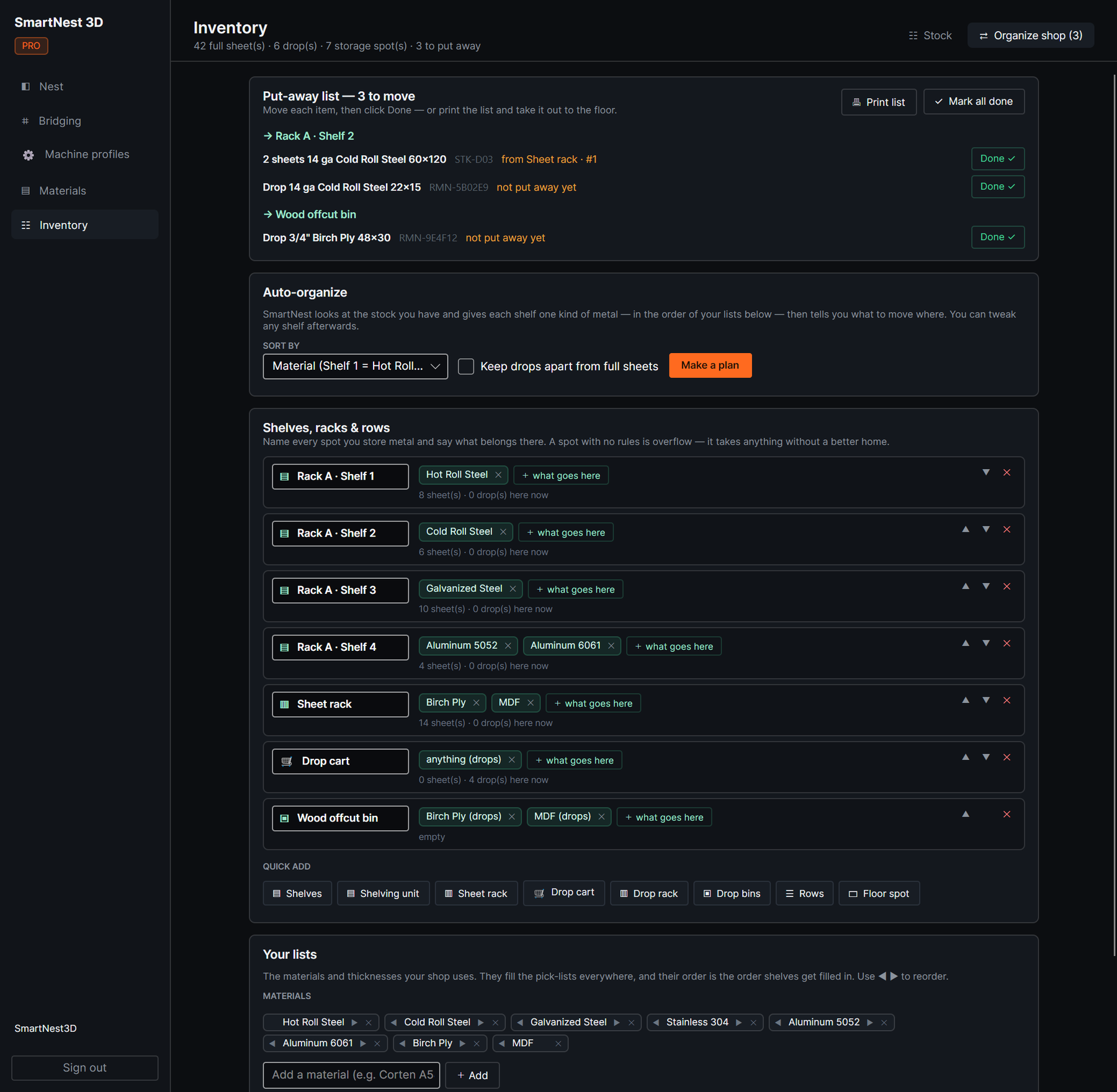
Task: Delete the Rack A · Shelf 3 spot
Action: [x=1007, y=587]
